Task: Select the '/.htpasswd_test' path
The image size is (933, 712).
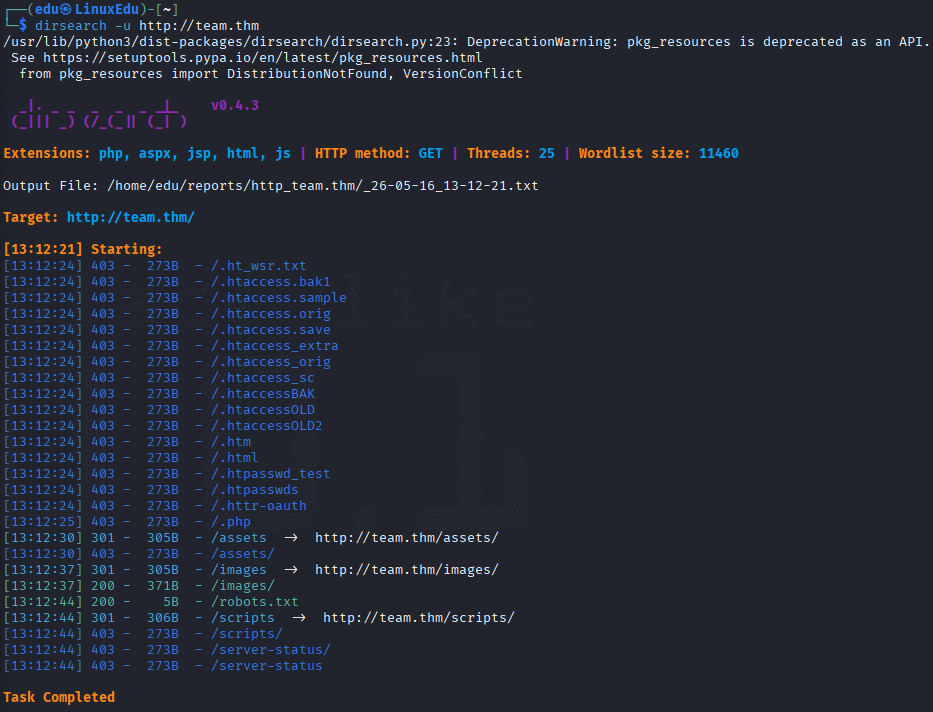Action: coord(271,474)
